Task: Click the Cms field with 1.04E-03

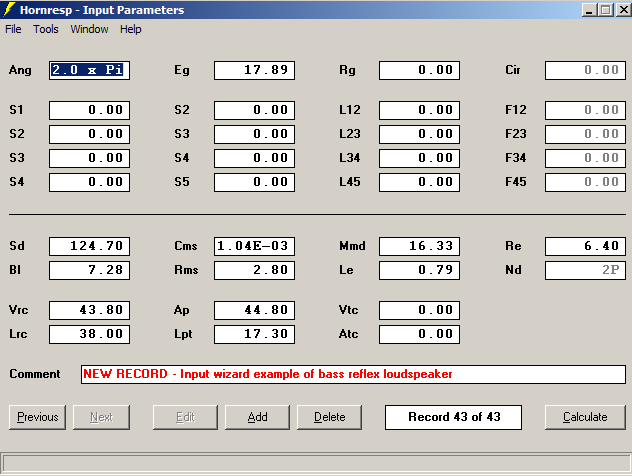Action: (254, 246)
